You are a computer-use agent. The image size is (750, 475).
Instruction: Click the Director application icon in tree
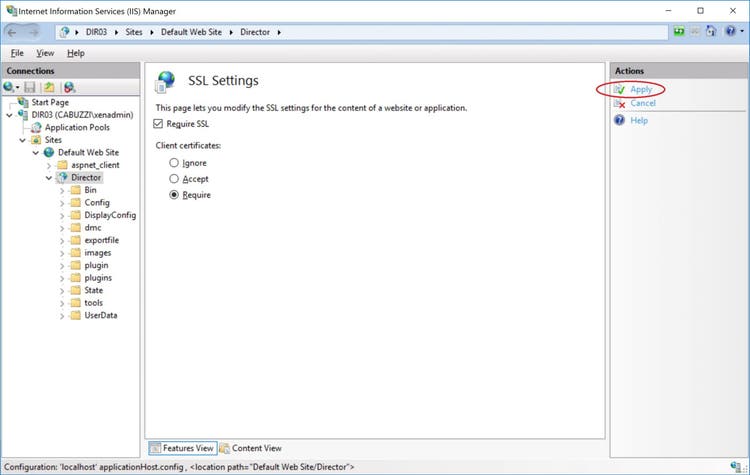[62, 177]
